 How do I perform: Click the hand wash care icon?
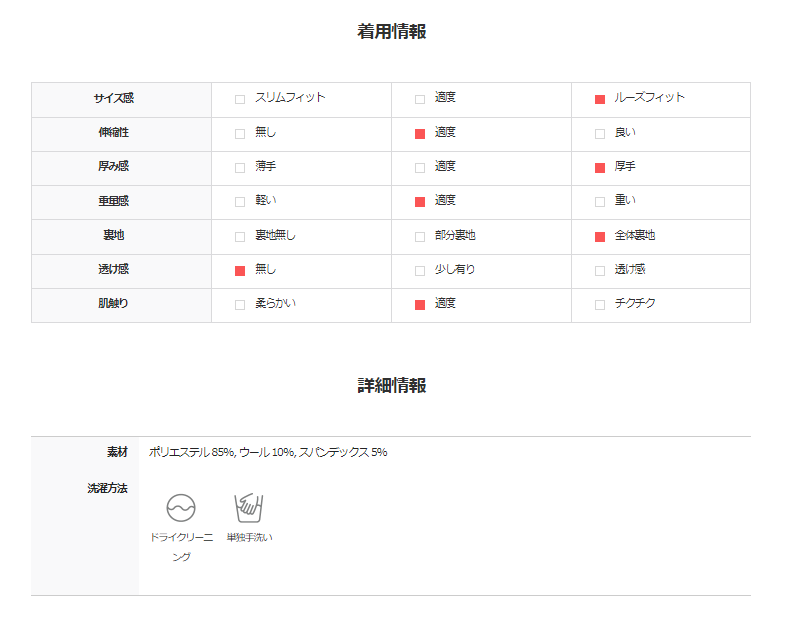tap(249, 507)
